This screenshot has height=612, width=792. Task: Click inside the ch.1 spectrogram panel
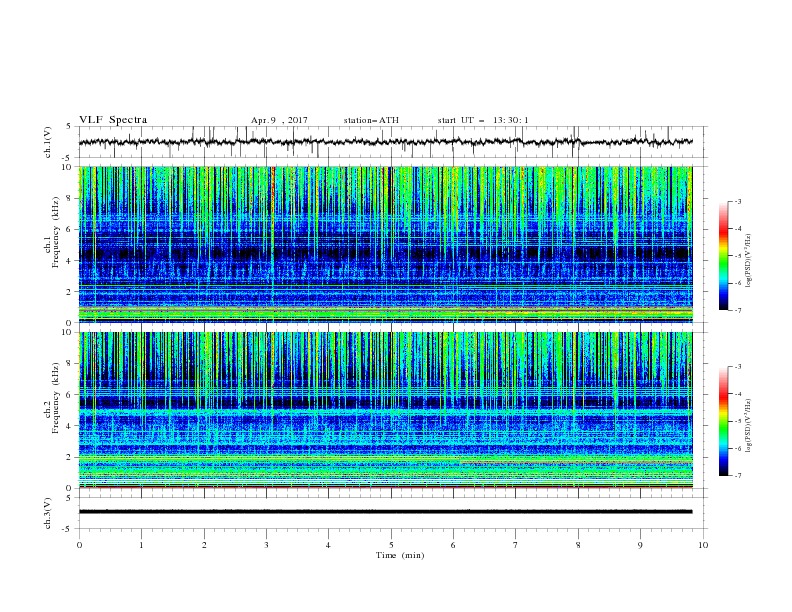click(385, 244)
